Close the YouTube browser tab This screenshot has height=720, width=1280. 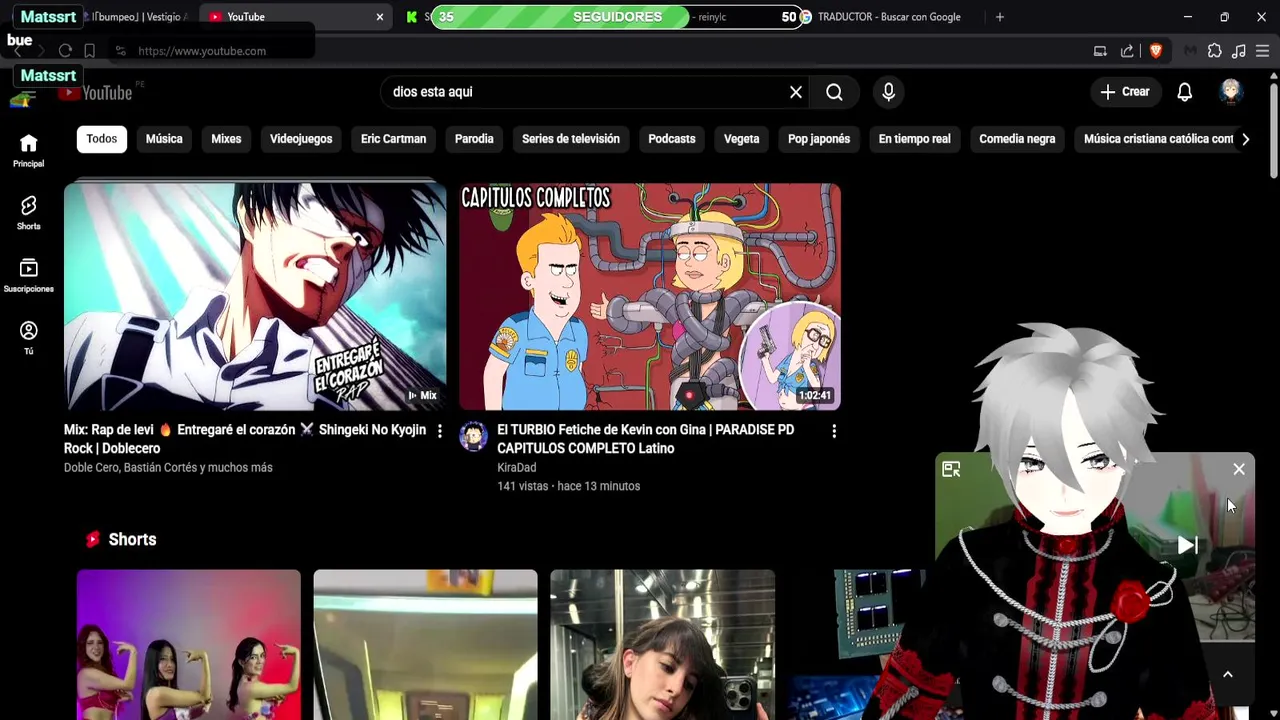click(379, 17)
